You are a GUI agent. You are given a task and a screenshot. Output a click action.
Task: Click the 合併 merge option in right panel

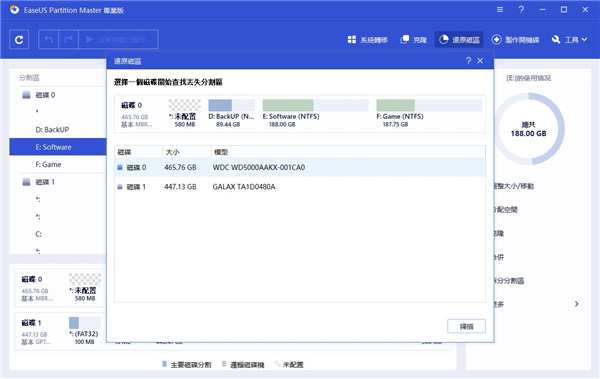coord(499,257)
